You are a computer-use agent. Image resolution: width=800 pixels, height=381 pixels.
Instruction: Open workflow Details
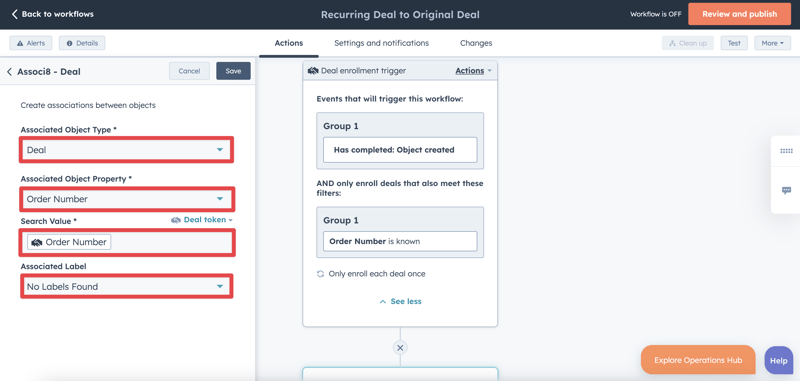tap(82, 43)
